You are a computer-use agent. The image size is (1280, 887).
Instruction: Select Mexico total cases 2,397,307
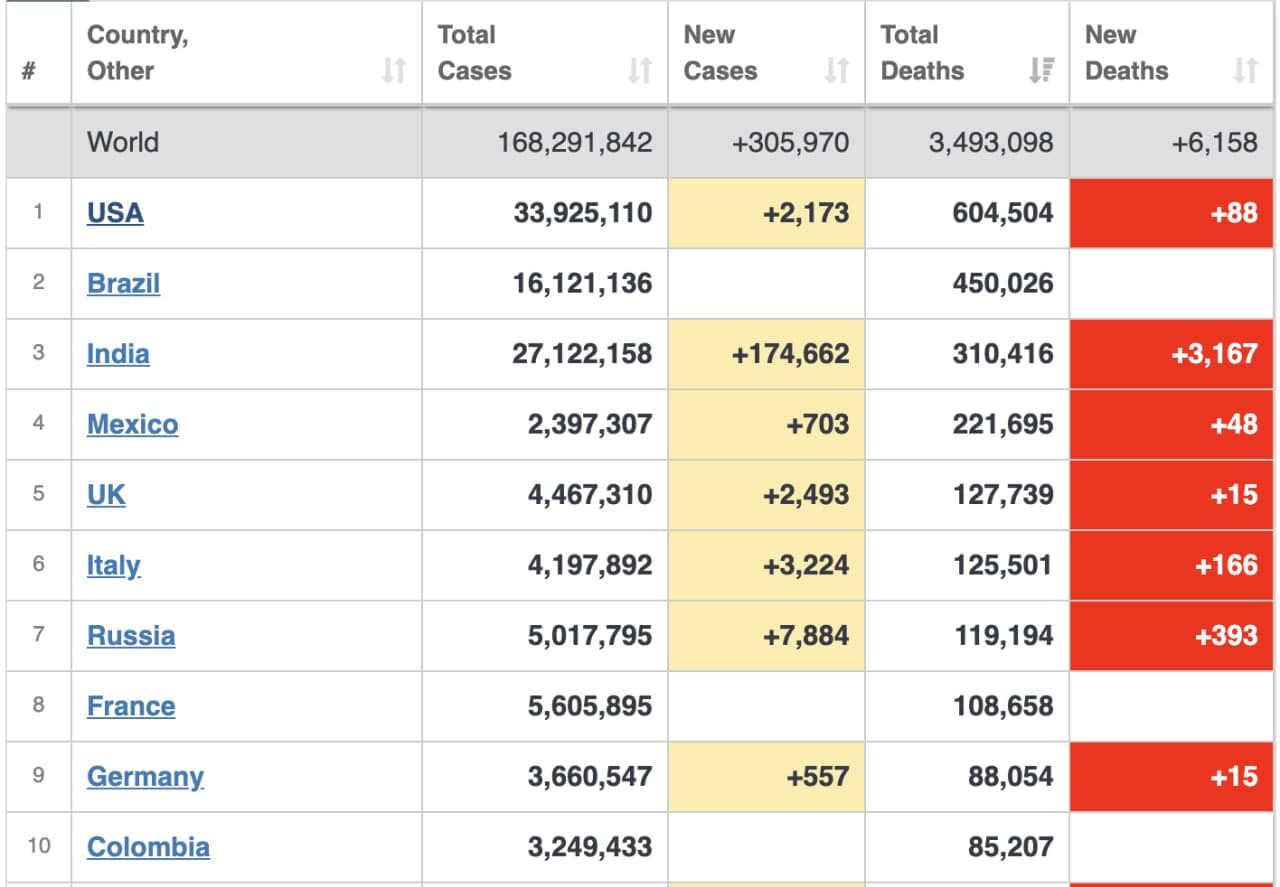pyautogui.click(x=591, y=424)
